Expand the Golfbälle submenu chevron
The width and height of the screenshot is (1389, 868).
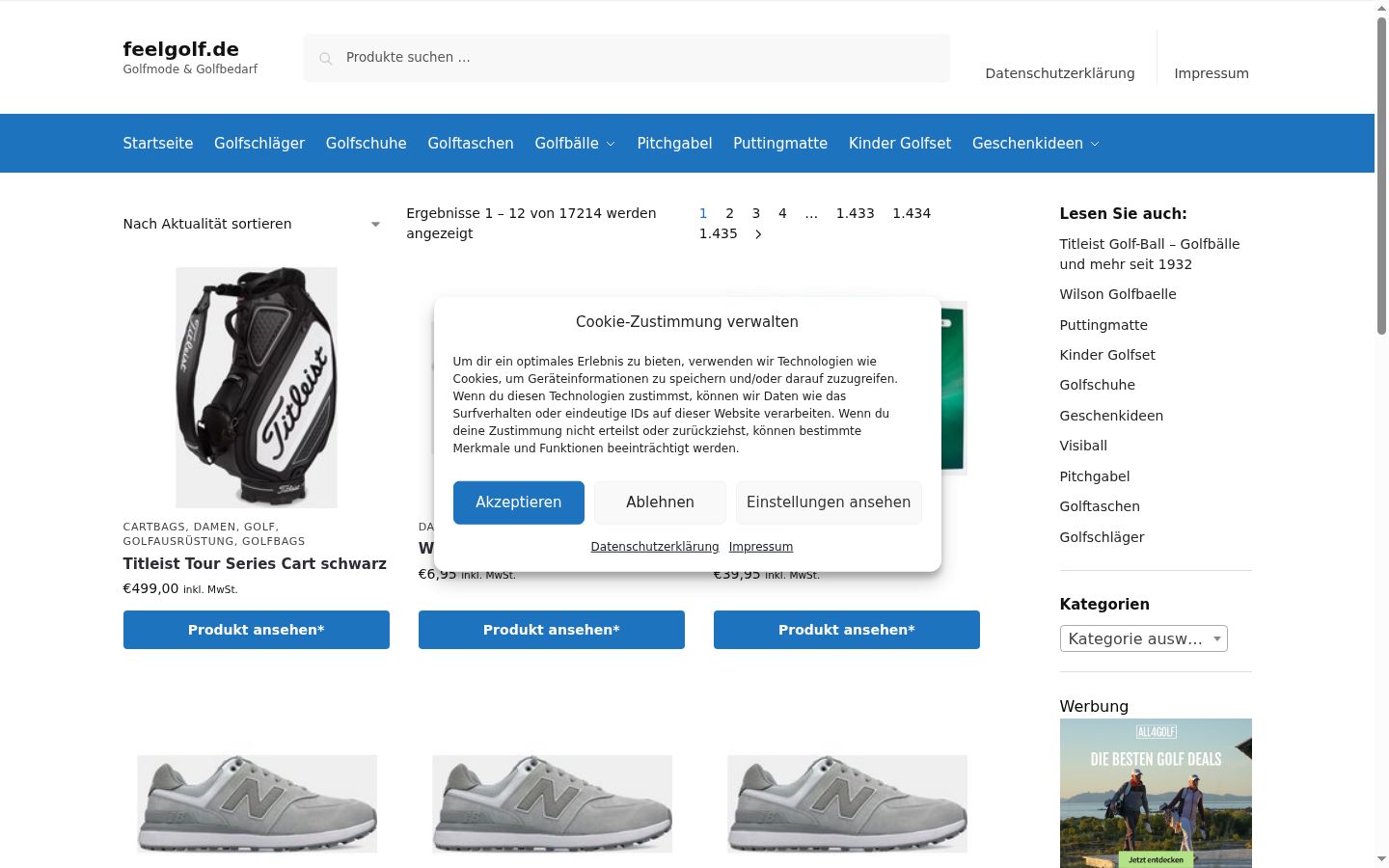pos(611,144)
